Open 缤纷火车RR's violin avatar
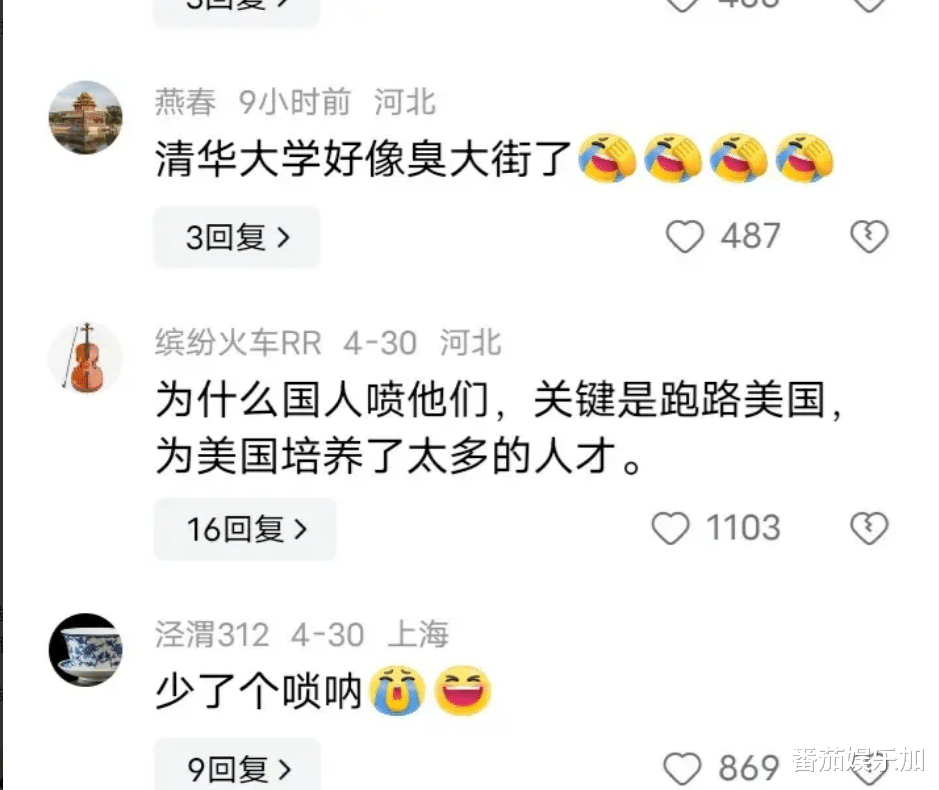The width and height of the screenshot is (939, 790). (x=86, y=358)
